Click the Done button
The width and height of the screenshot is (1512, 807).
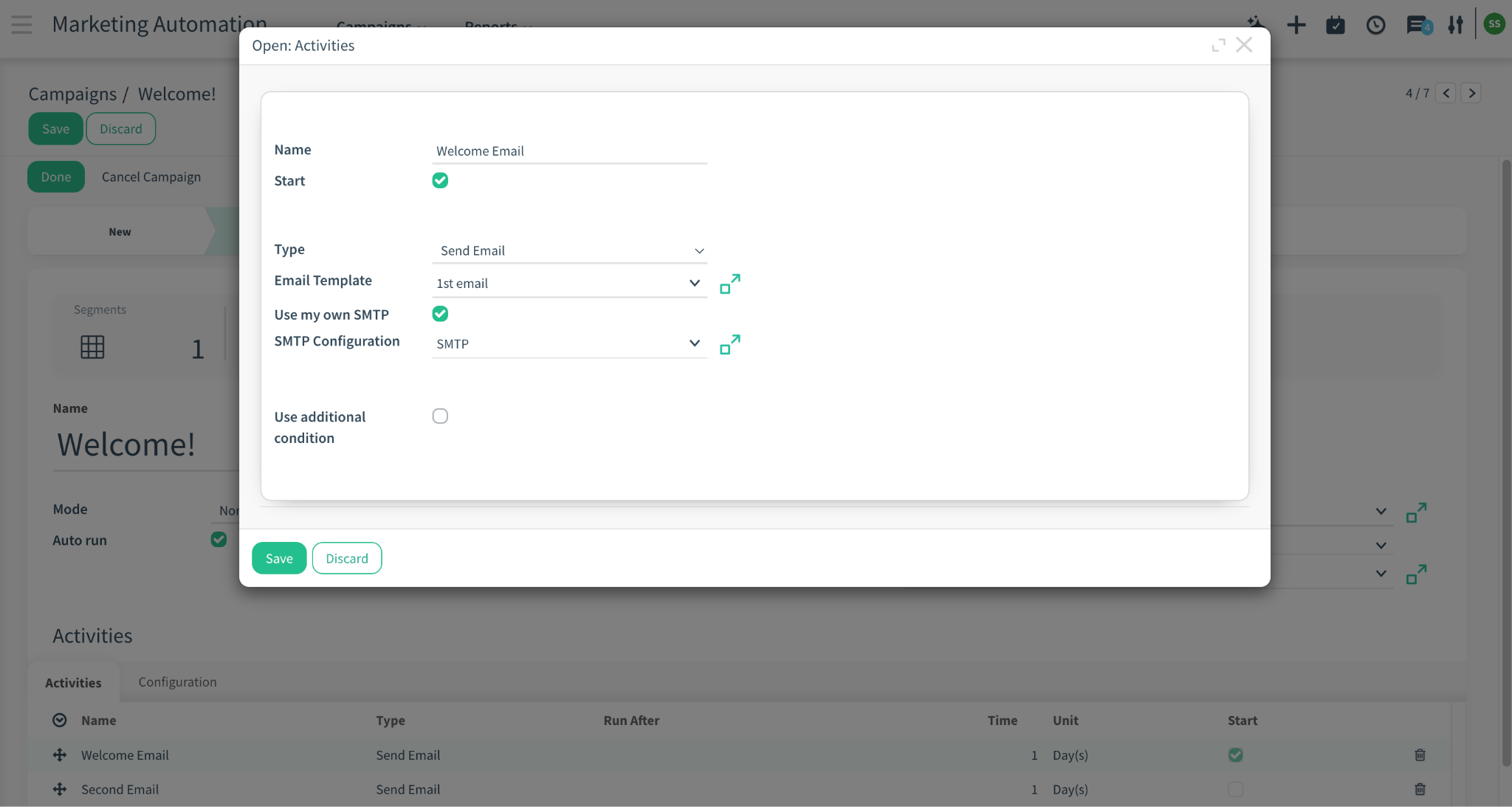[56, 176]
